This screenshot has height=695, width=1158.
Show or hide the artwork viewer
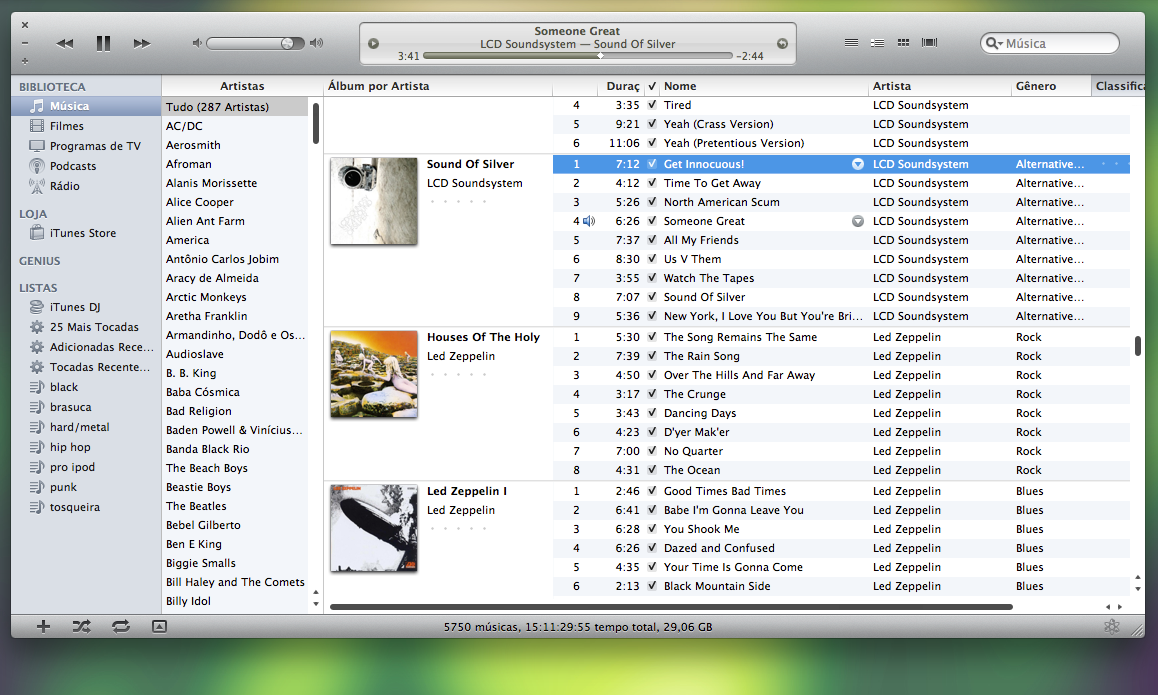point(160,626)
